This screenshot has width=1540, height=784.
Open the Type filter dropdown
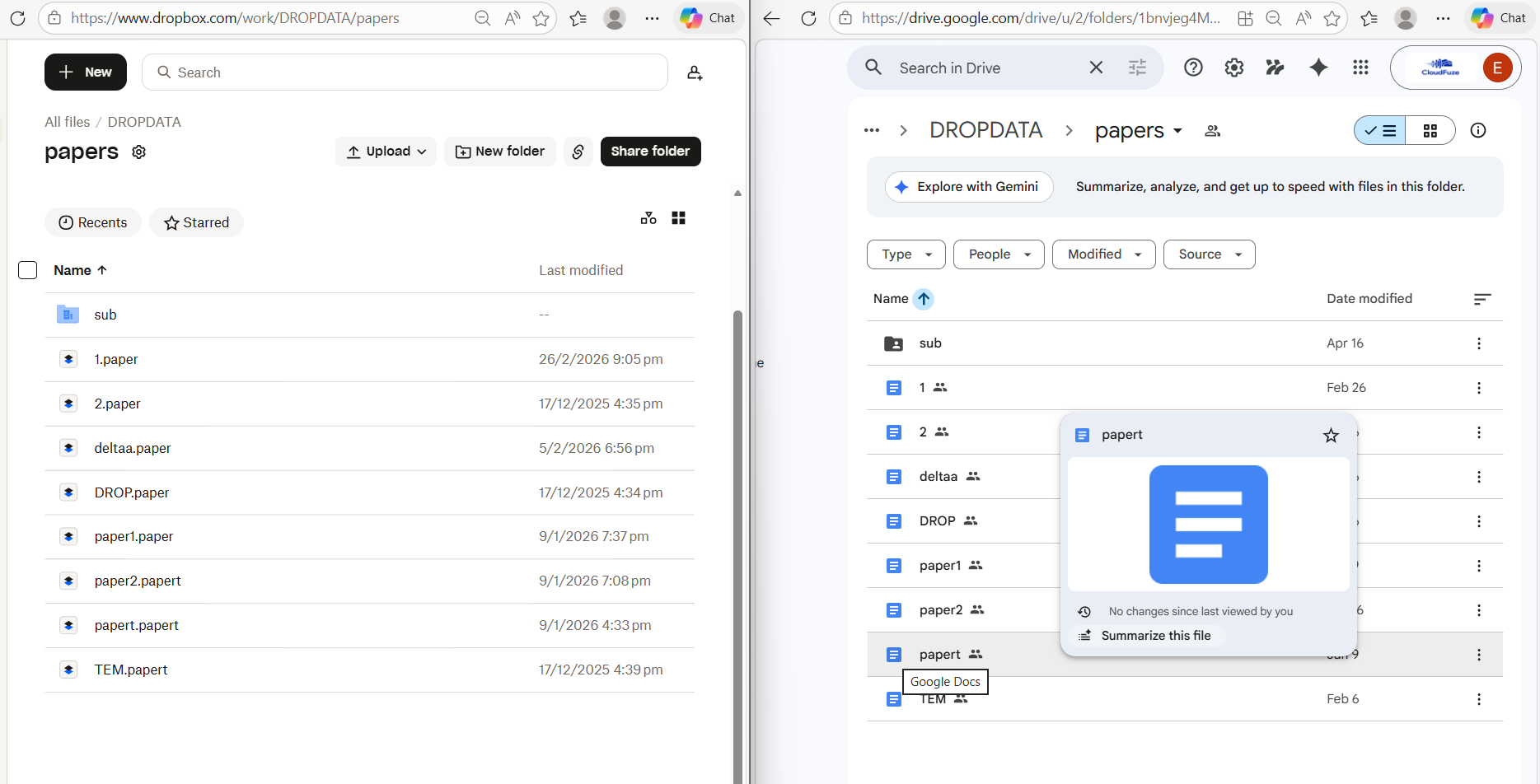click(906, 254)
